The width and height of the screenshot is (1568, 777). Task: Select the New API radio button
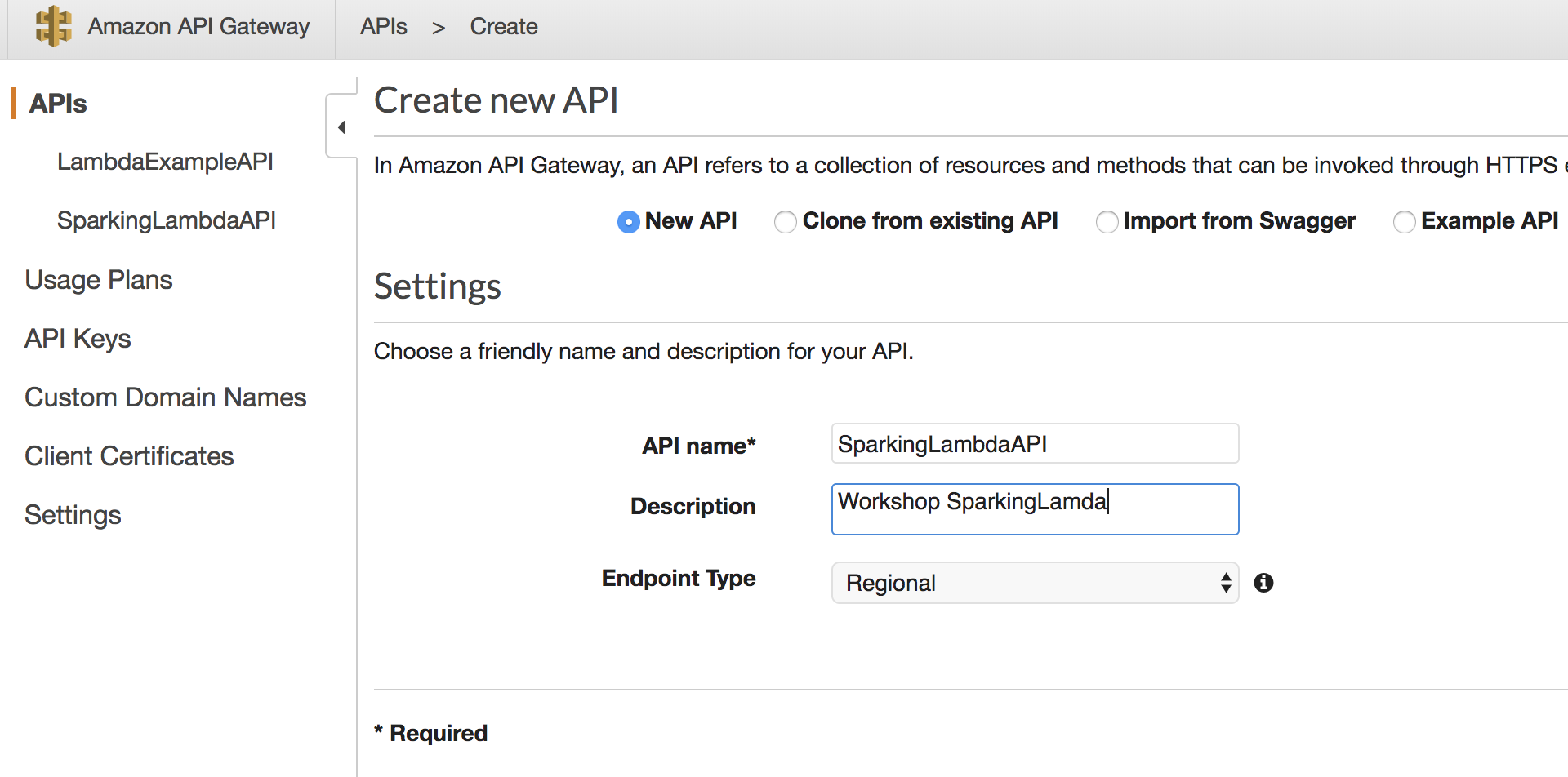click(628, 222)
